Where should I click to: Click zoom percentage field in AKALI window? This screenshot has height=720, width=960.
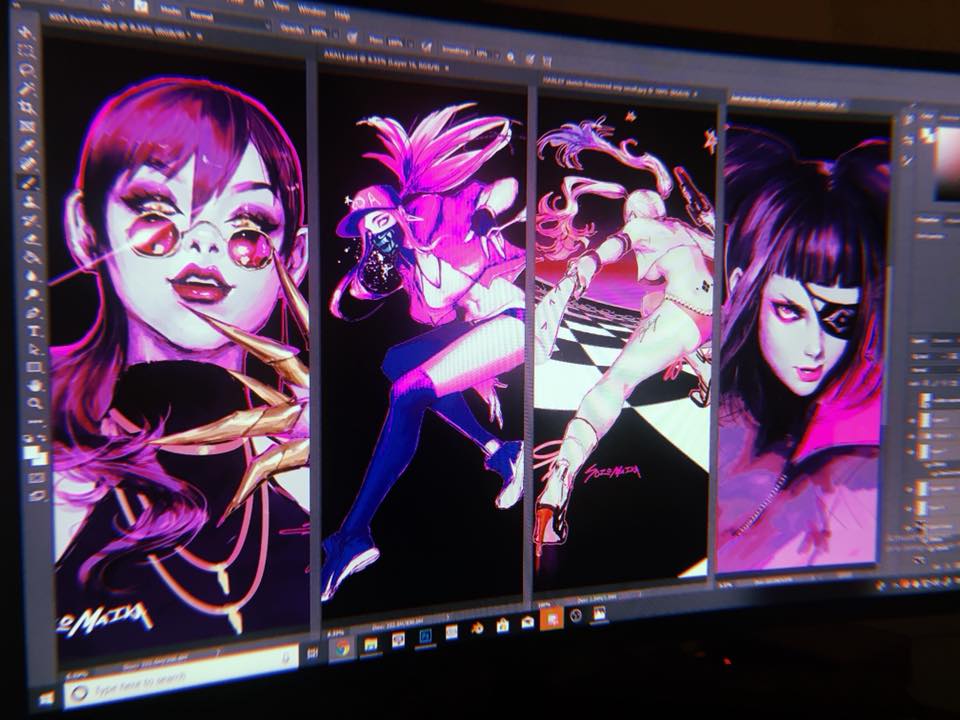click(336, 633)
